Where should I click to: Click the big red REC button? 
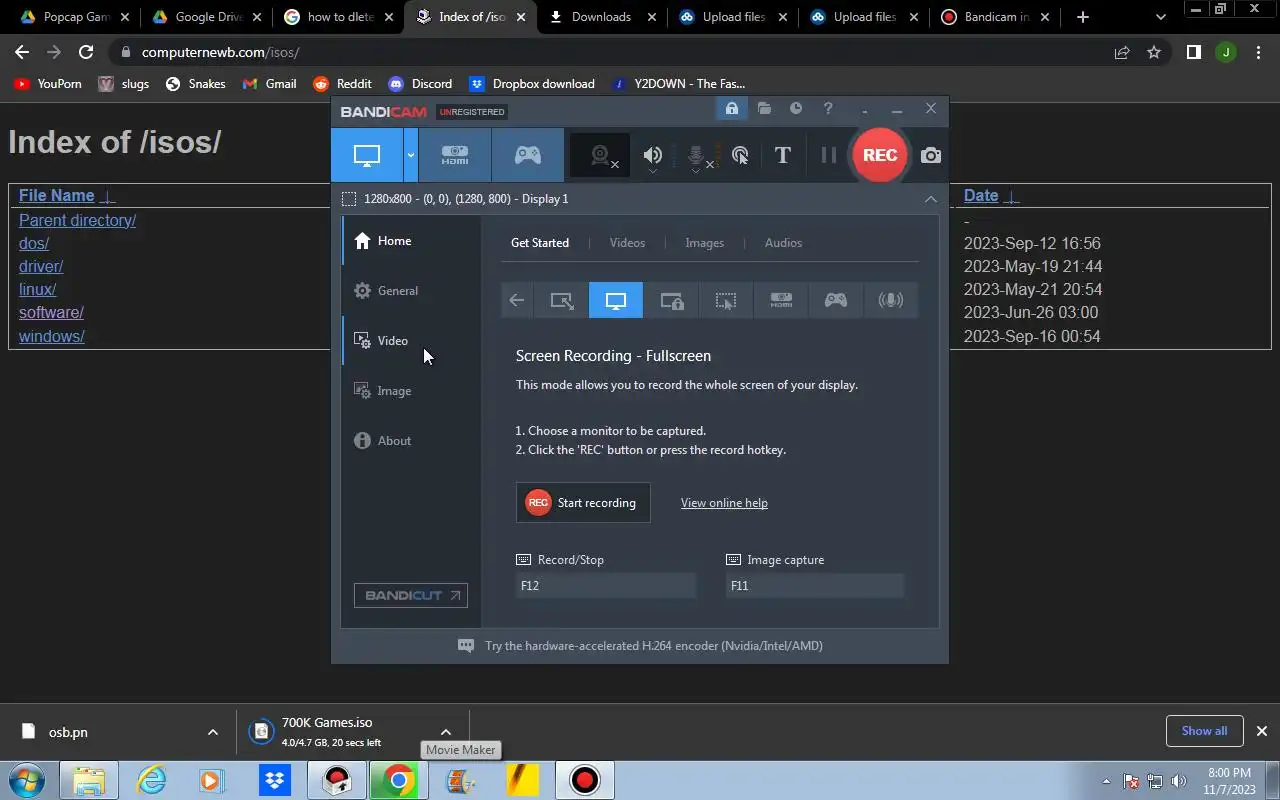click(880, 155)
